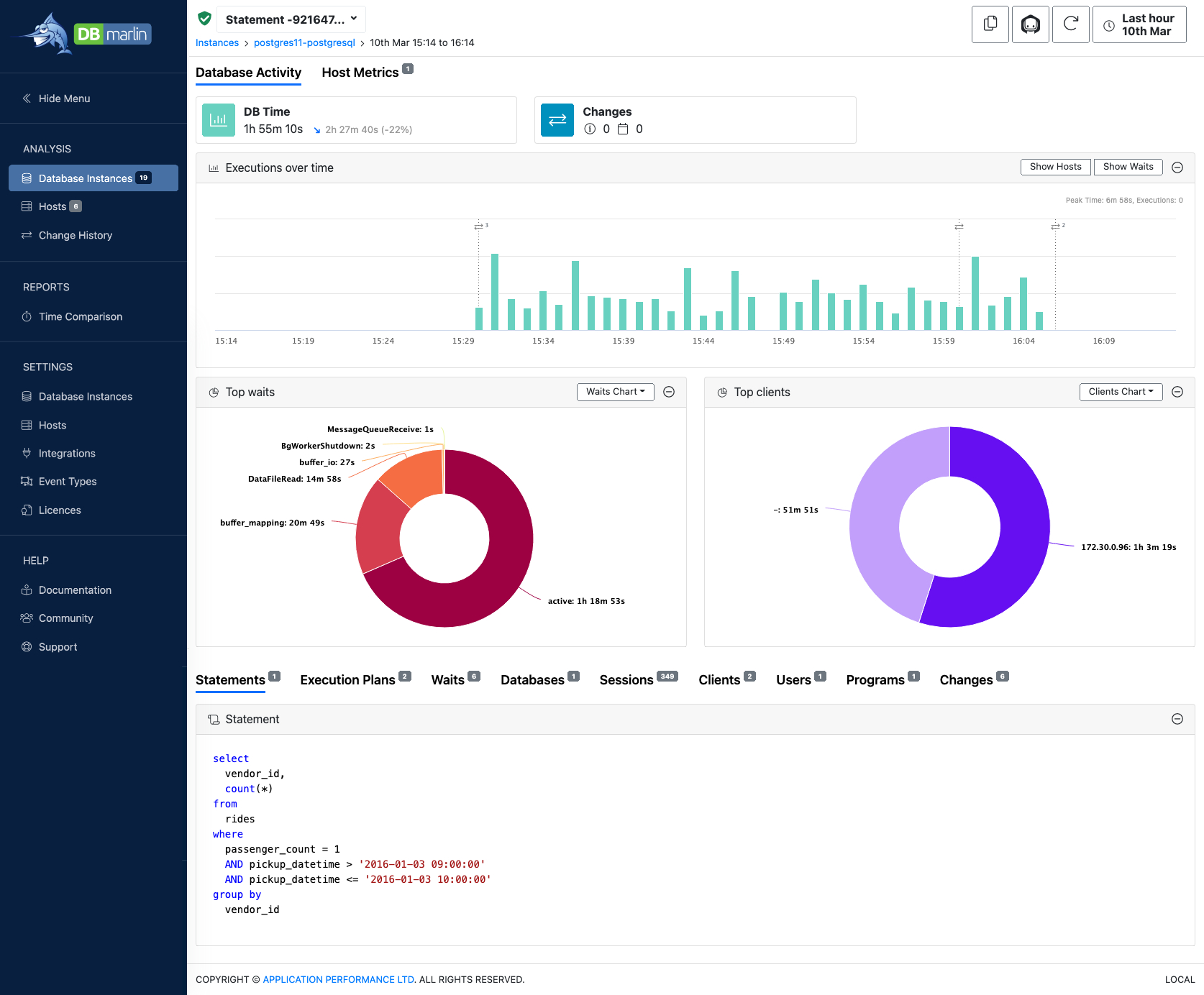Click the DB Time chart icon
The image size is (1204, 995).
(x=218, y=120)
